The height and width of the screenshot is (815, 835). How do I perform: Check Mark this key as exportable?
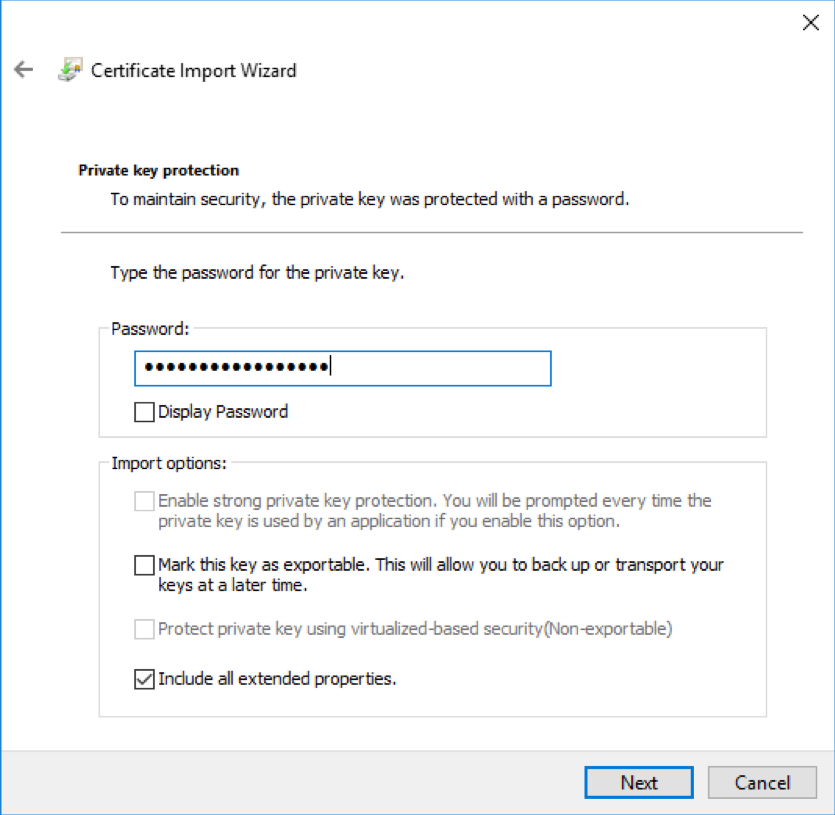pyautogui.click(x=143, y=565)
